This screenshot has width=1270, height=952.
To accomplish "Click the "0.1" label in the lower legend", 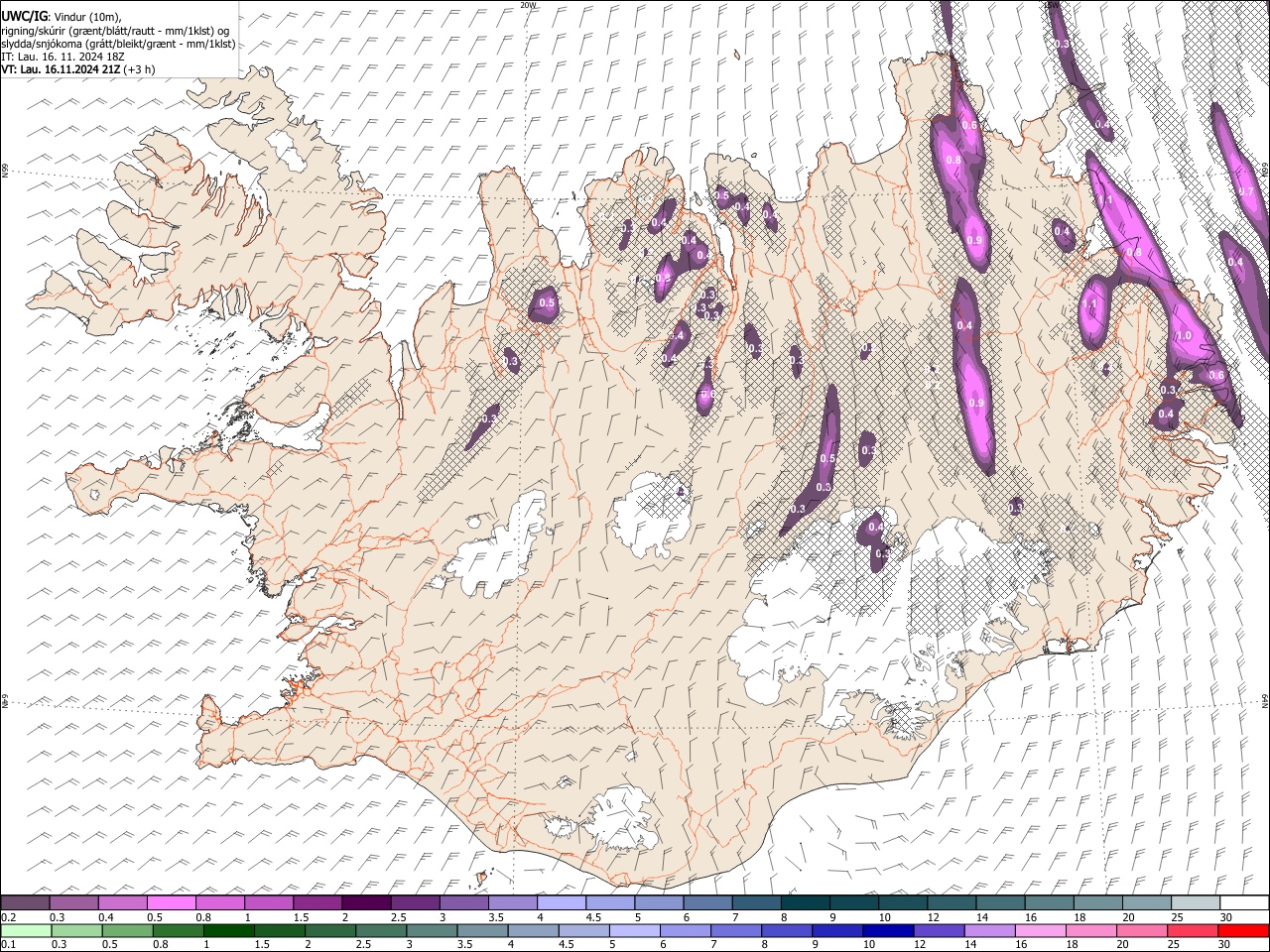I will [x=7, y=944].
